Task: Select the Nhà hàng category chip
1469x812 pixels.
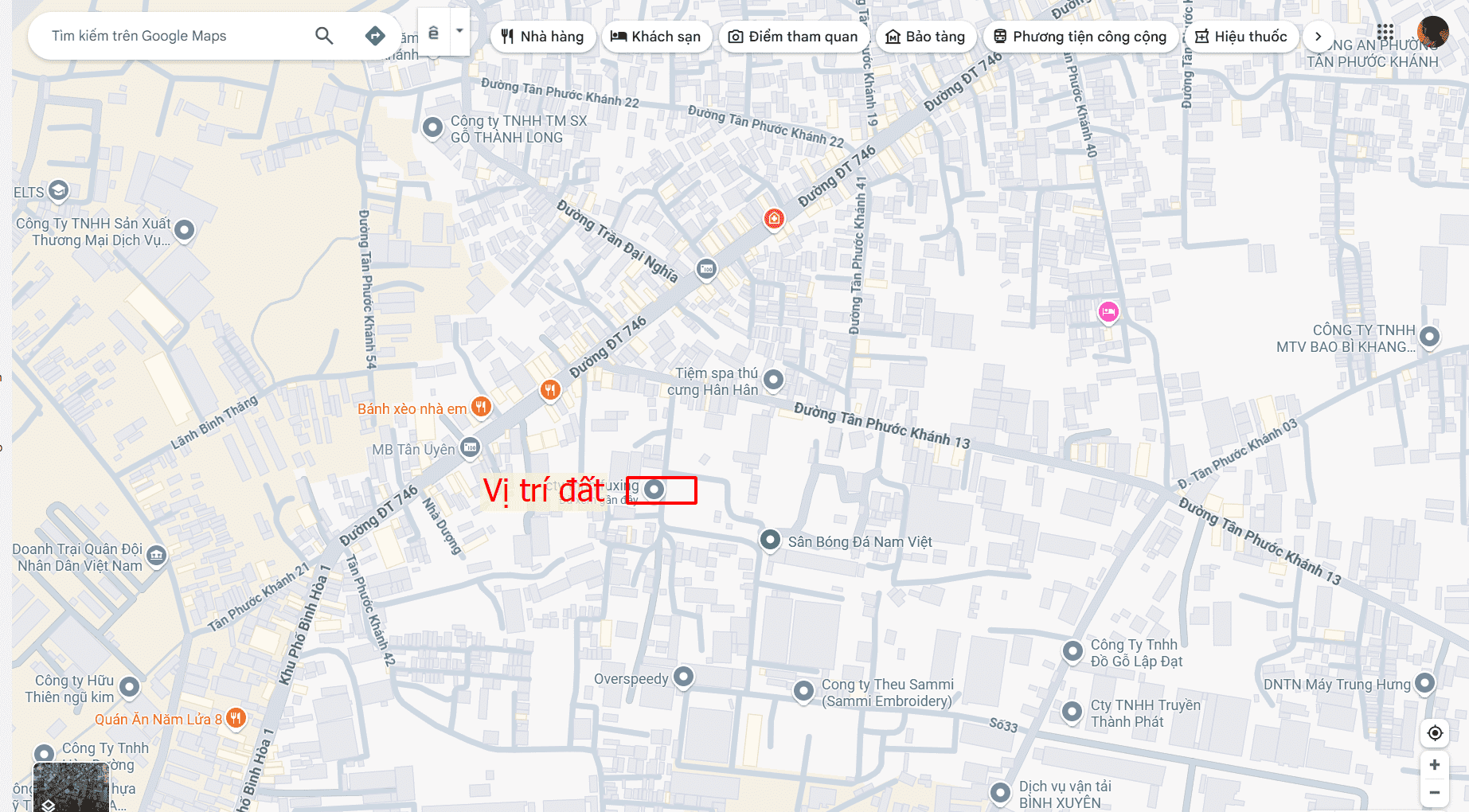Action: (543, 37)
